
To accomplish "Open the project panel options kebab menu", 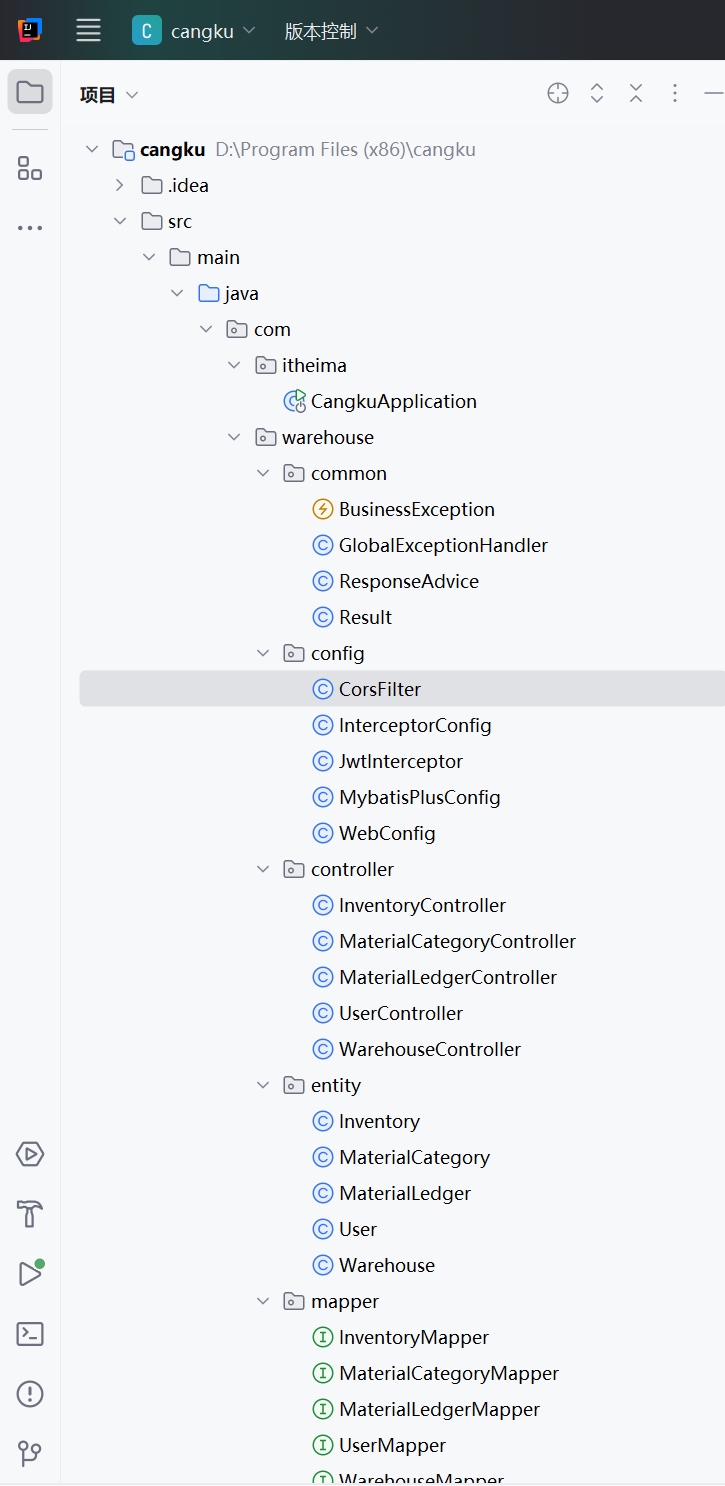I will tap(675, 93).
